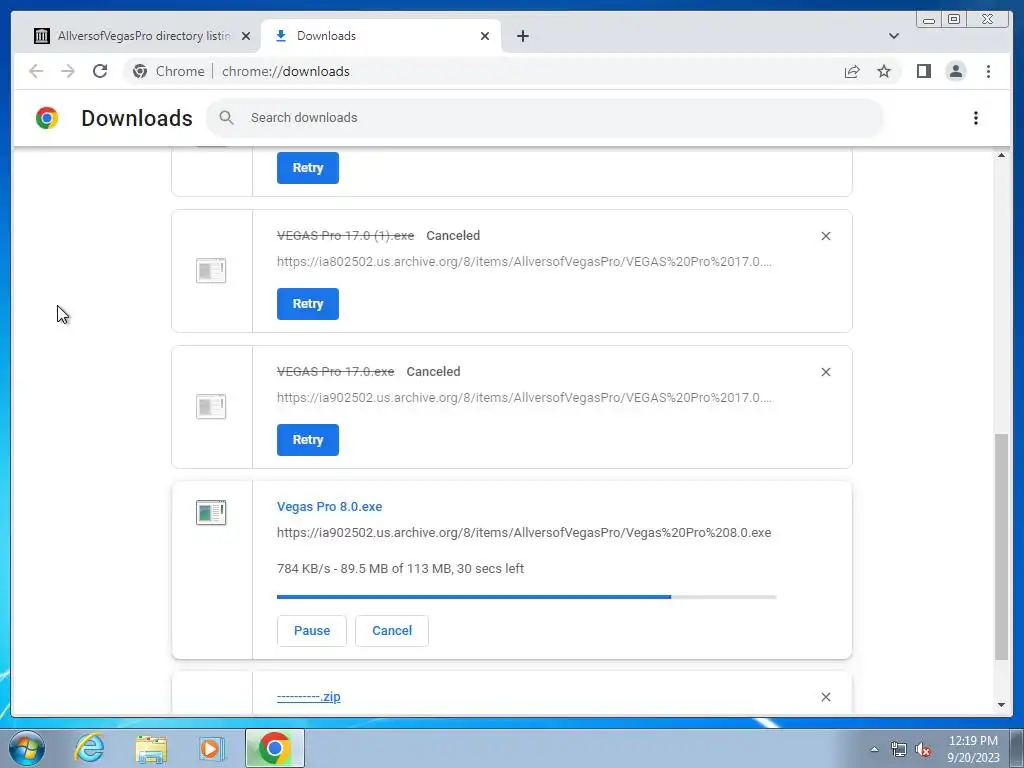
Task: Launch Internet Explorer from the taskbar
Action: [x=89, y=748]
